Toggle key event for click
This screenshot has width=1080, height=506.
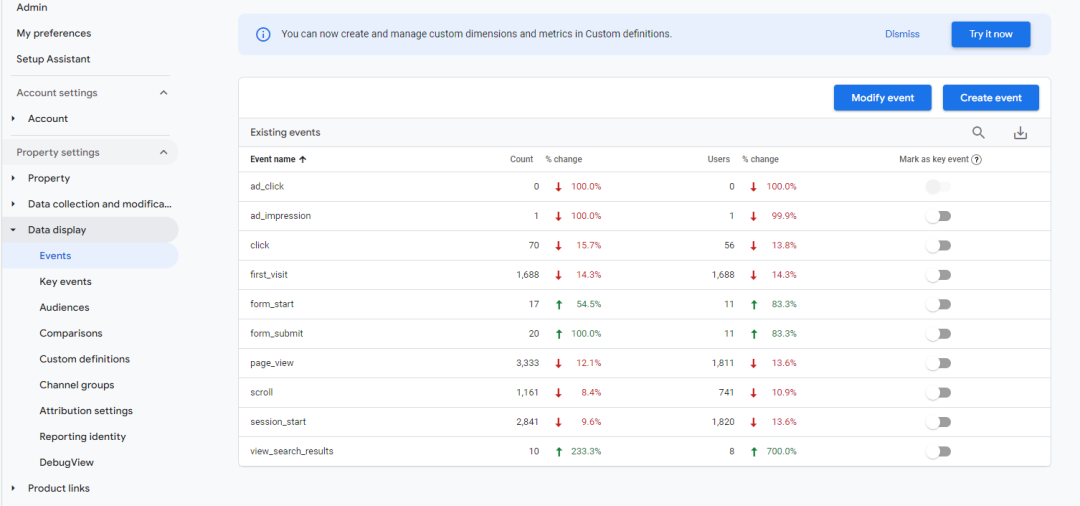click(938, 246)
